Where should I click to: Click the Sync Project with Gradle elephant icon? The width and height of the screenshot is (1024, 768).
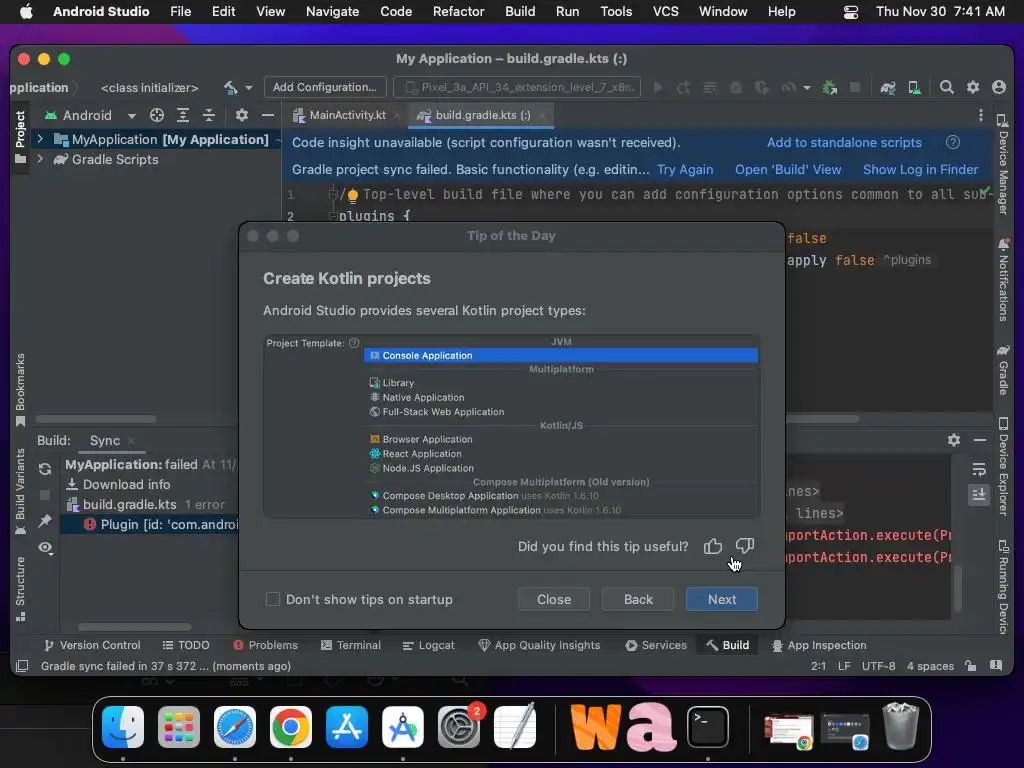[x=888, y=87]
